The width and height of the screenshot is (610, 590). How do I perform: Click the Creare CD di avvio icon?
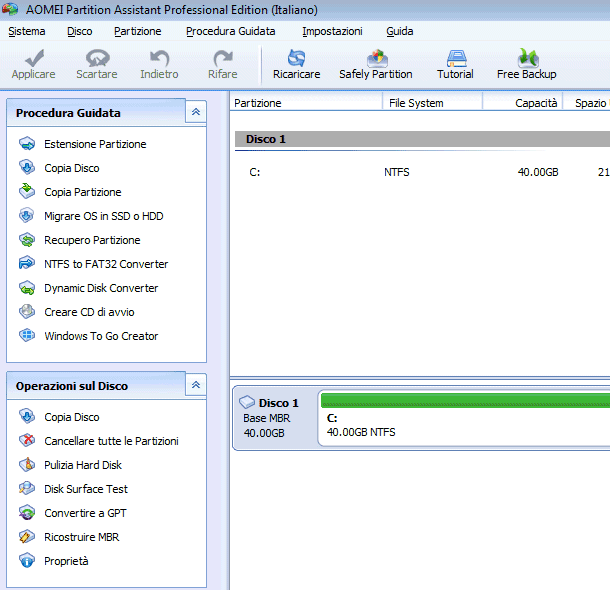pos(27,312)
